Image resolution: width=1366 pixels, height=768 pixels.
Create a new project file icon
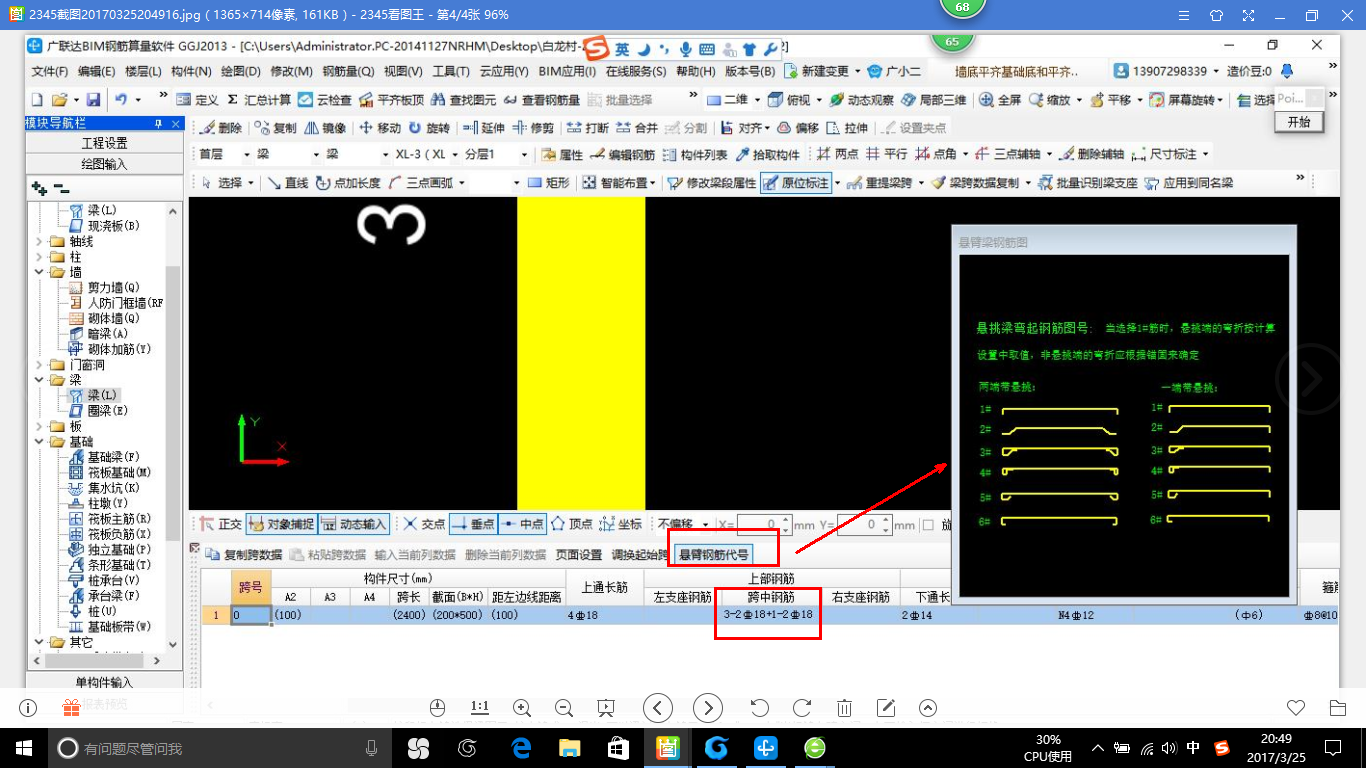pyautogui.click(x=37, y=100)
